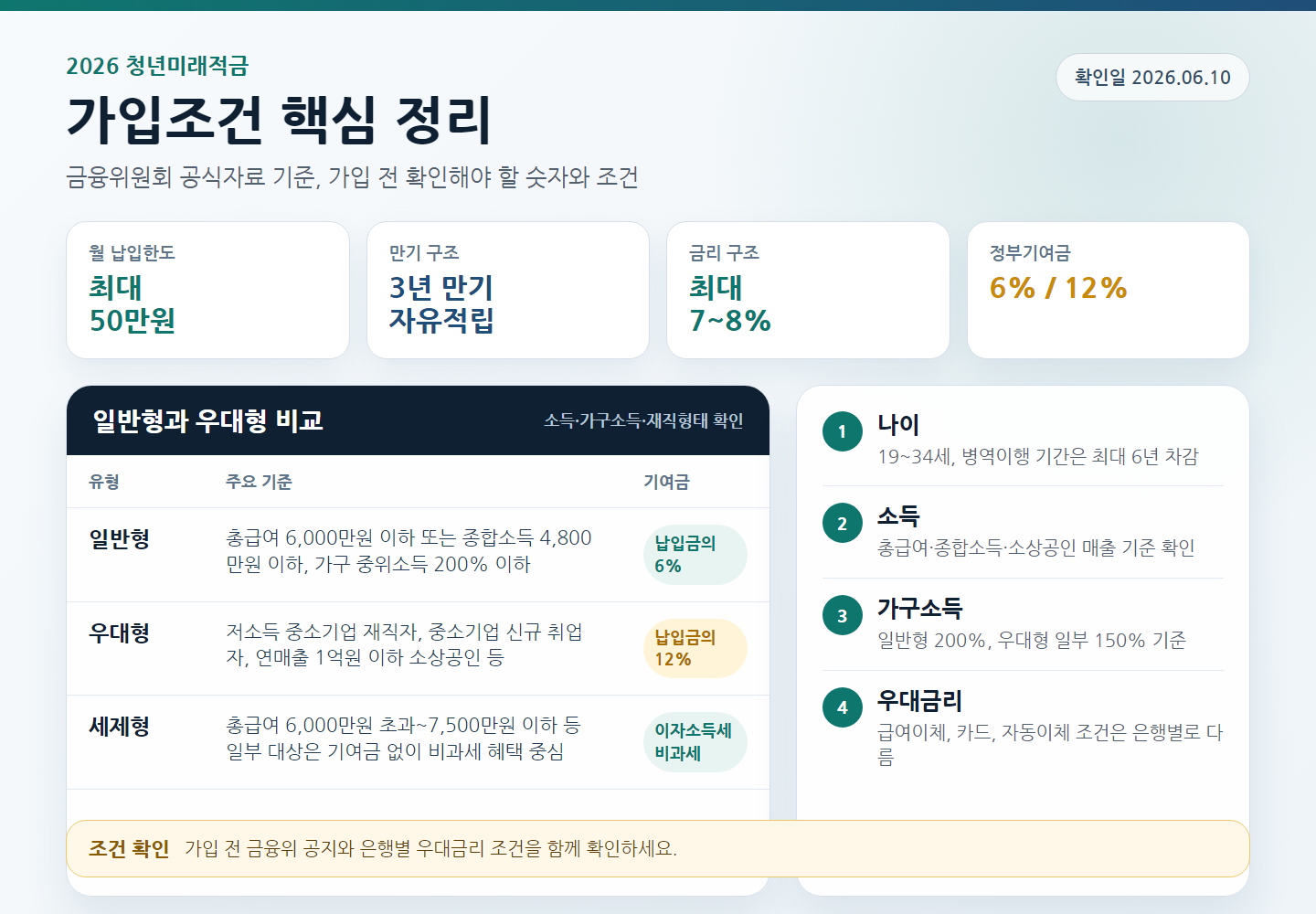Image resolution: width=1316 pixels, height=914 pixels.
Task: Click the 총급여 6,000만원 초과~7,500만원 criteria text
Action: click(x=403, y=739)
